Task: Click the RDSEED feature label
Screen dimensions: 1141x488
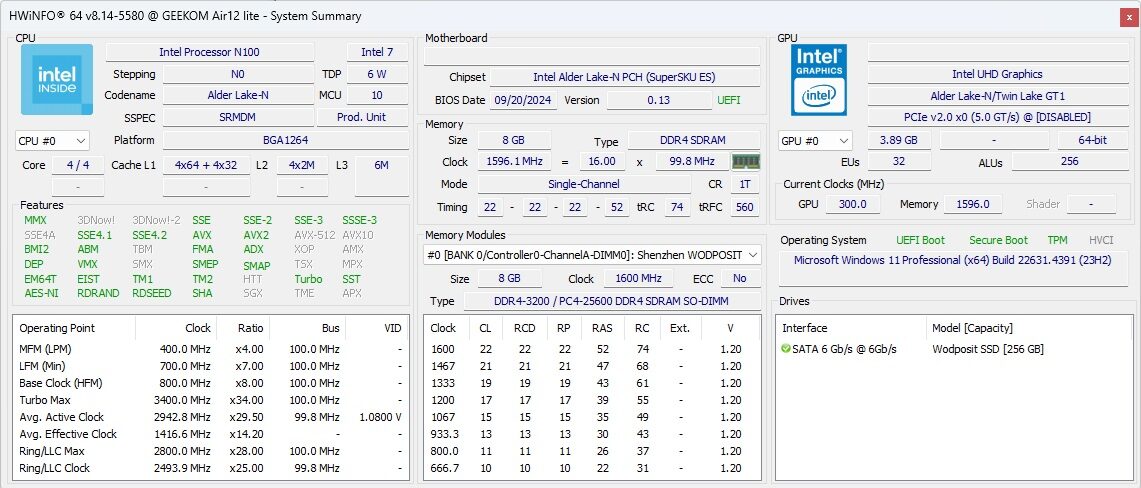Action: [152, 293]
